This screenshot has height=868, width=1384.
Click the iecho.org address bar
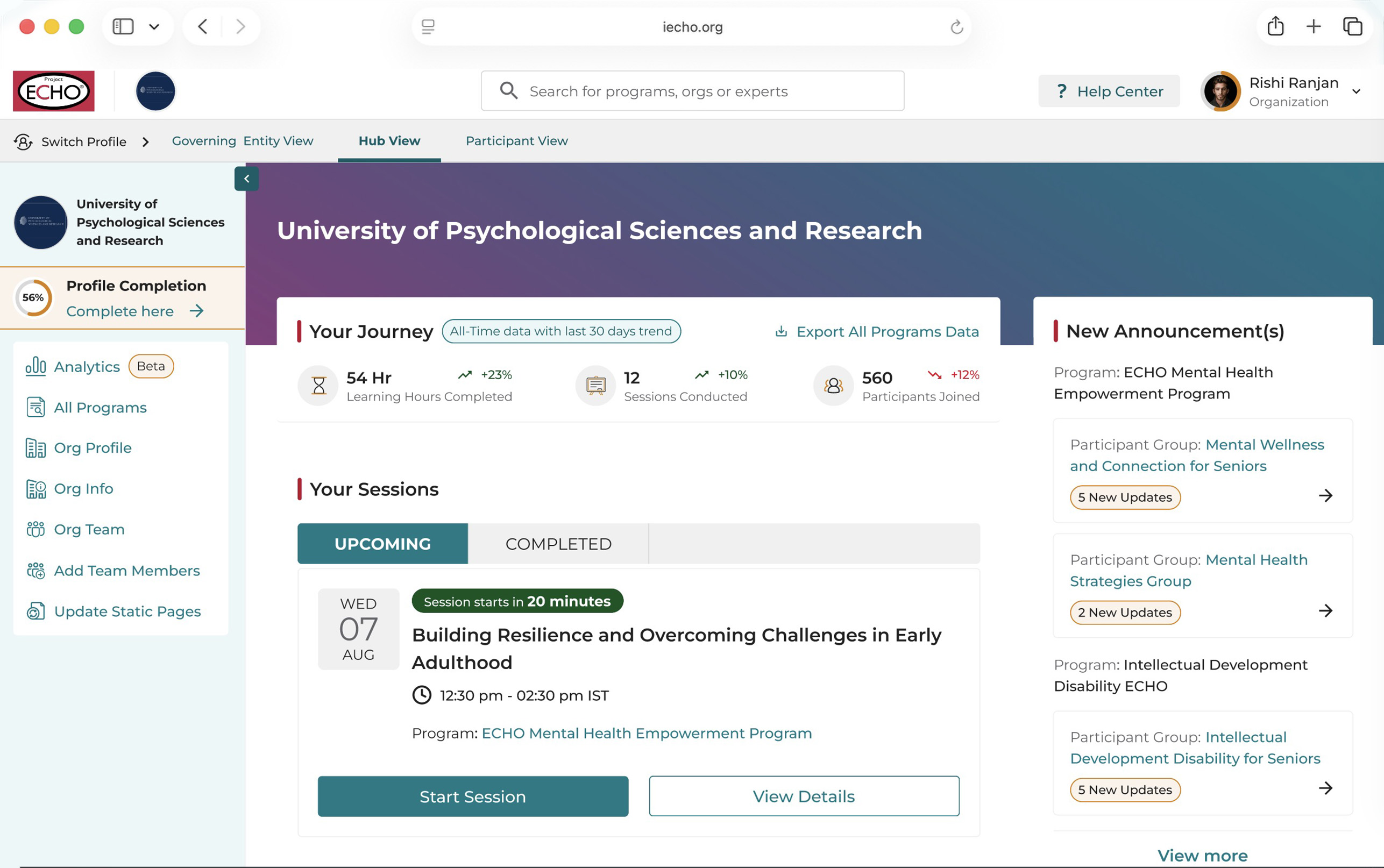point(692,26)
